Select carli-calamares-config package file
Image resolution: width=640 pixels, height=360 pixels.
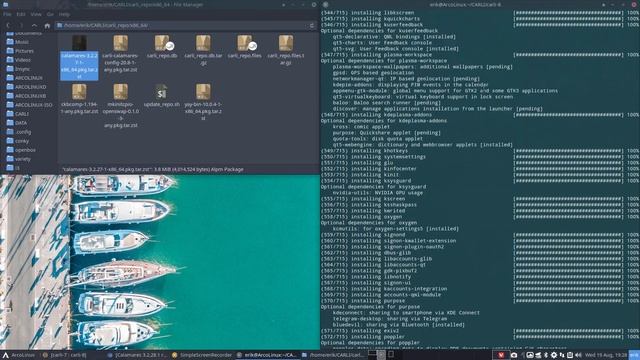(x=120, y=54)
